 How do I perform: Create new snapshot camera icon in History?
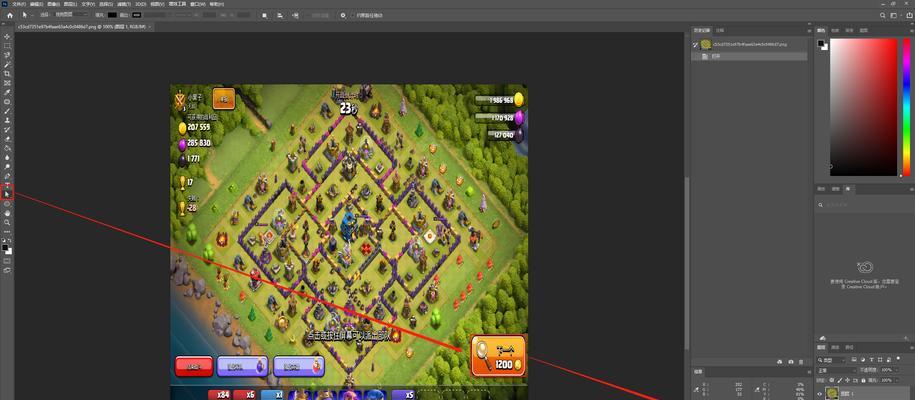791,362
